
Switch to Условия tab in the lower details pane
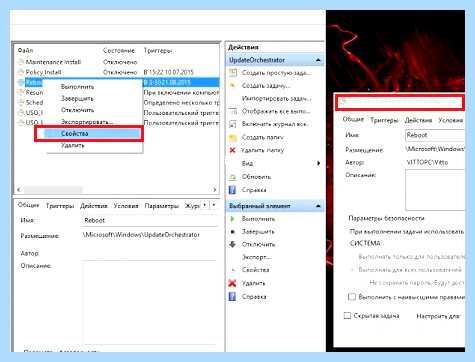(126, 206)
